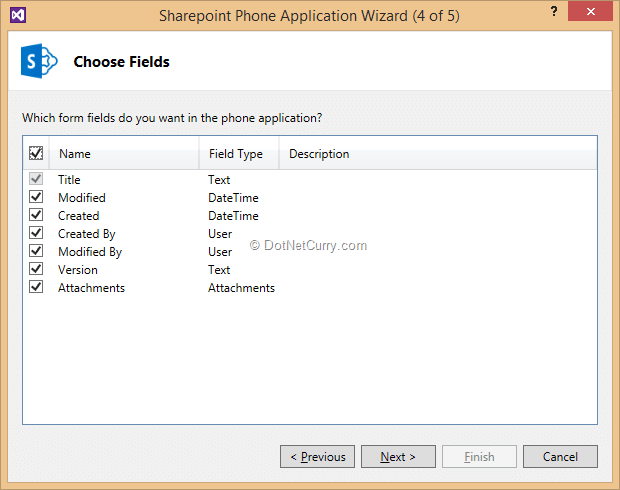The image size is (620, 490).
Task: Cancel the wizard
Action: point(560,457)
